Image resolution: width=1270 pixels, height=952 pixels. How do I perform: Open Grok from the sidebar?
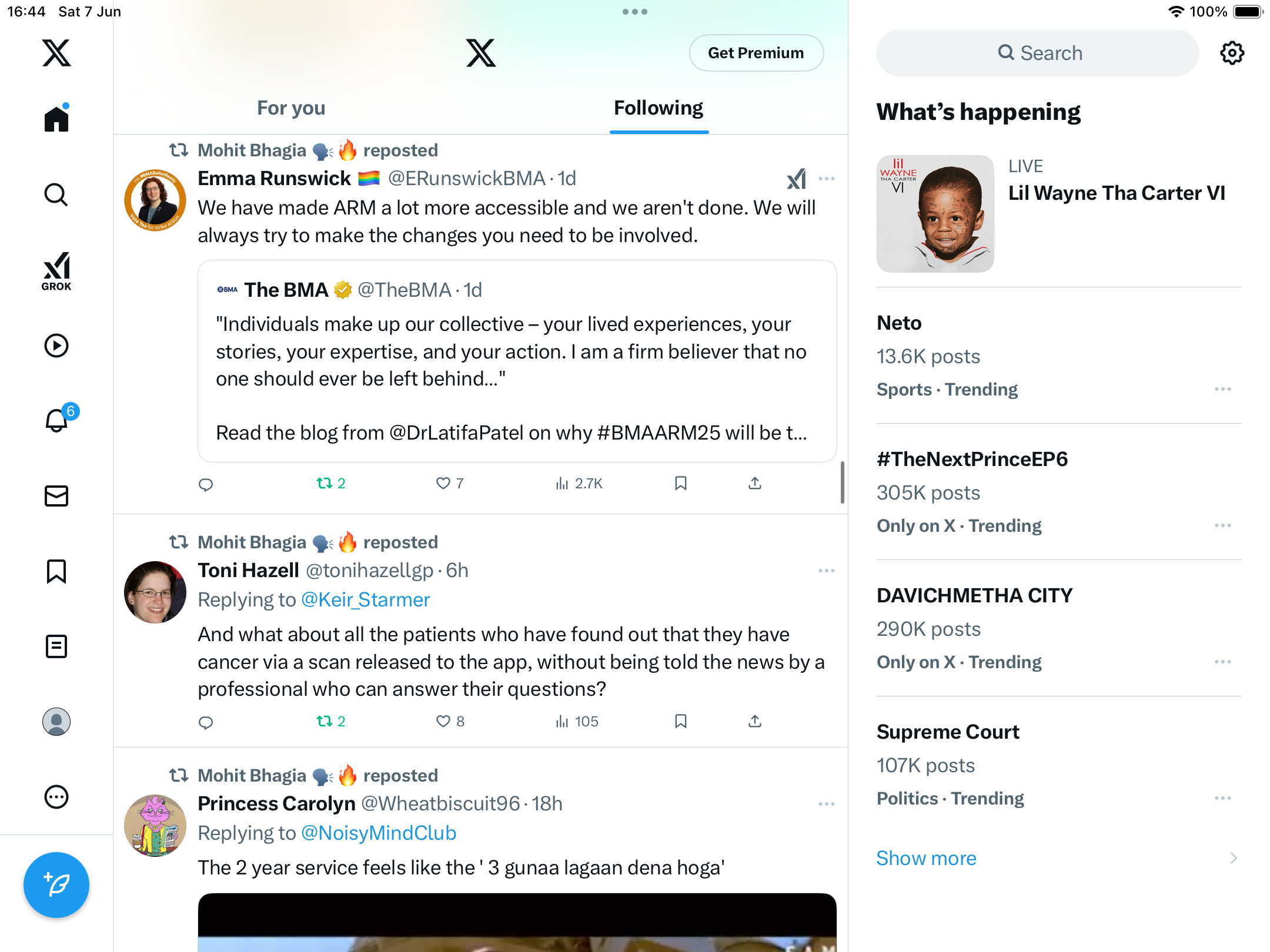(x=56, y=271)
